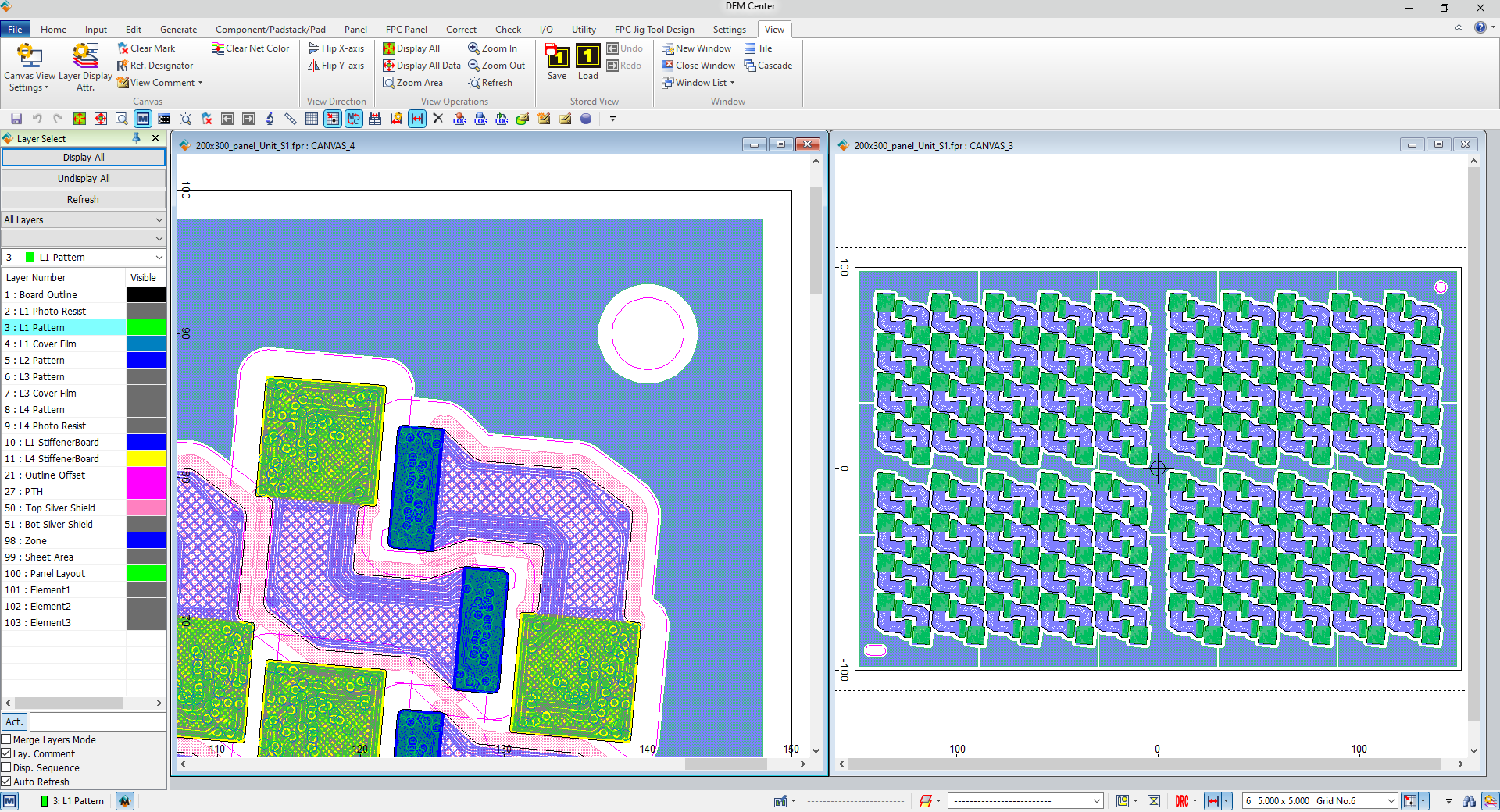This screenshot has height=812, width=1500.
Task: Pin the Layer Select panel
Action: click(137, 138)
